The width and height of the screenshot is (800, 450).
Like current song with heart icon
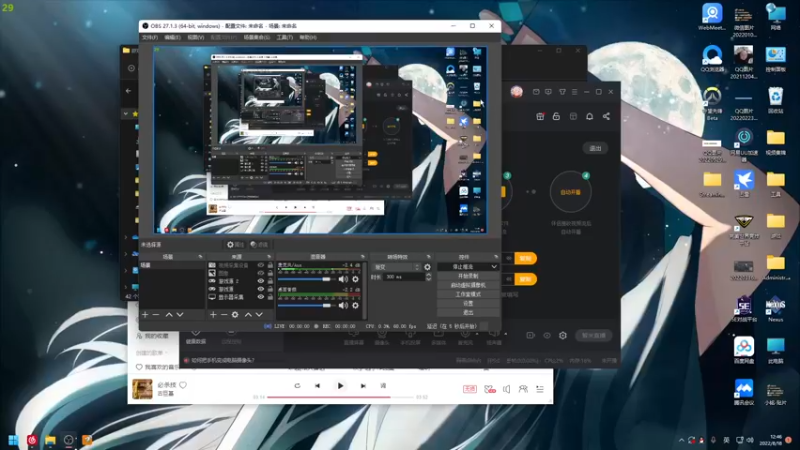coord(183,385)
